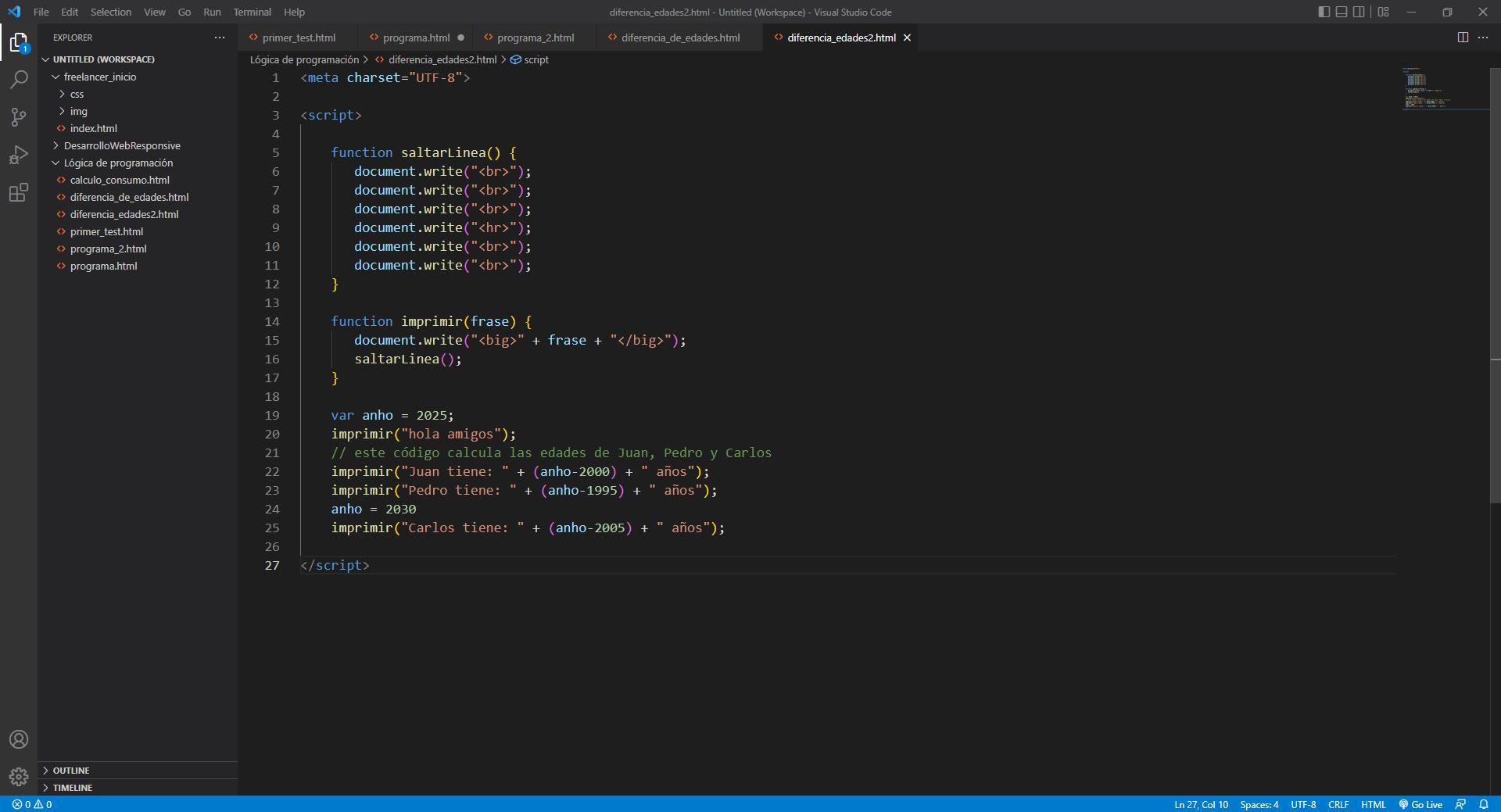Click the script symbol in breadcrumb
The image size is (1501, 812).
[529, 59]
